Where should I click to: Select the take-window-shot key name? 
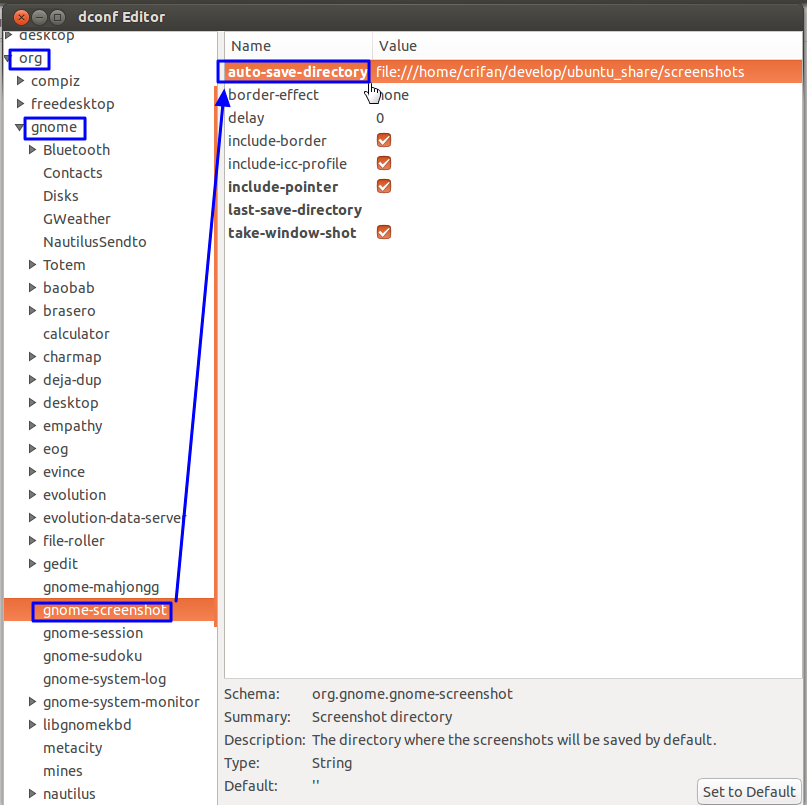coord(292,233)
